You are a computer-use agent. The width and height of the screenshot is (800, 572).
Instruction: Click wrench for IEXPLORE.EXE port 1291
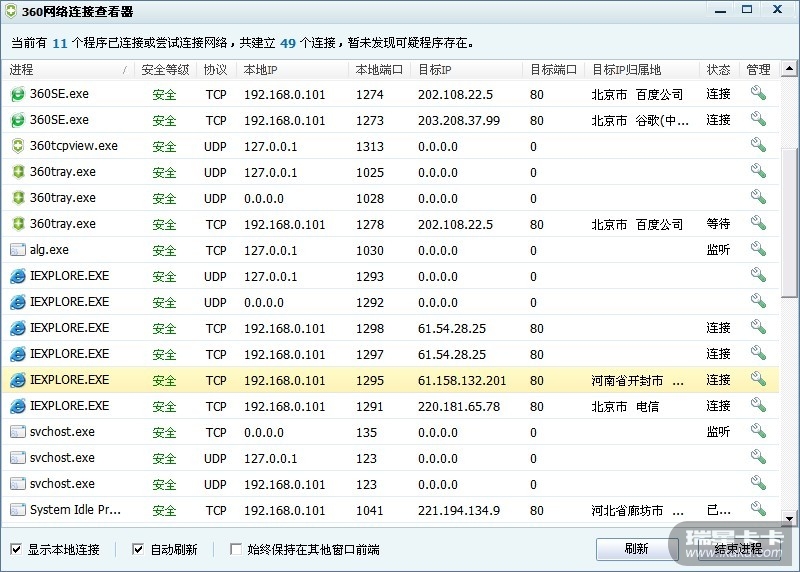pos(758,405)
